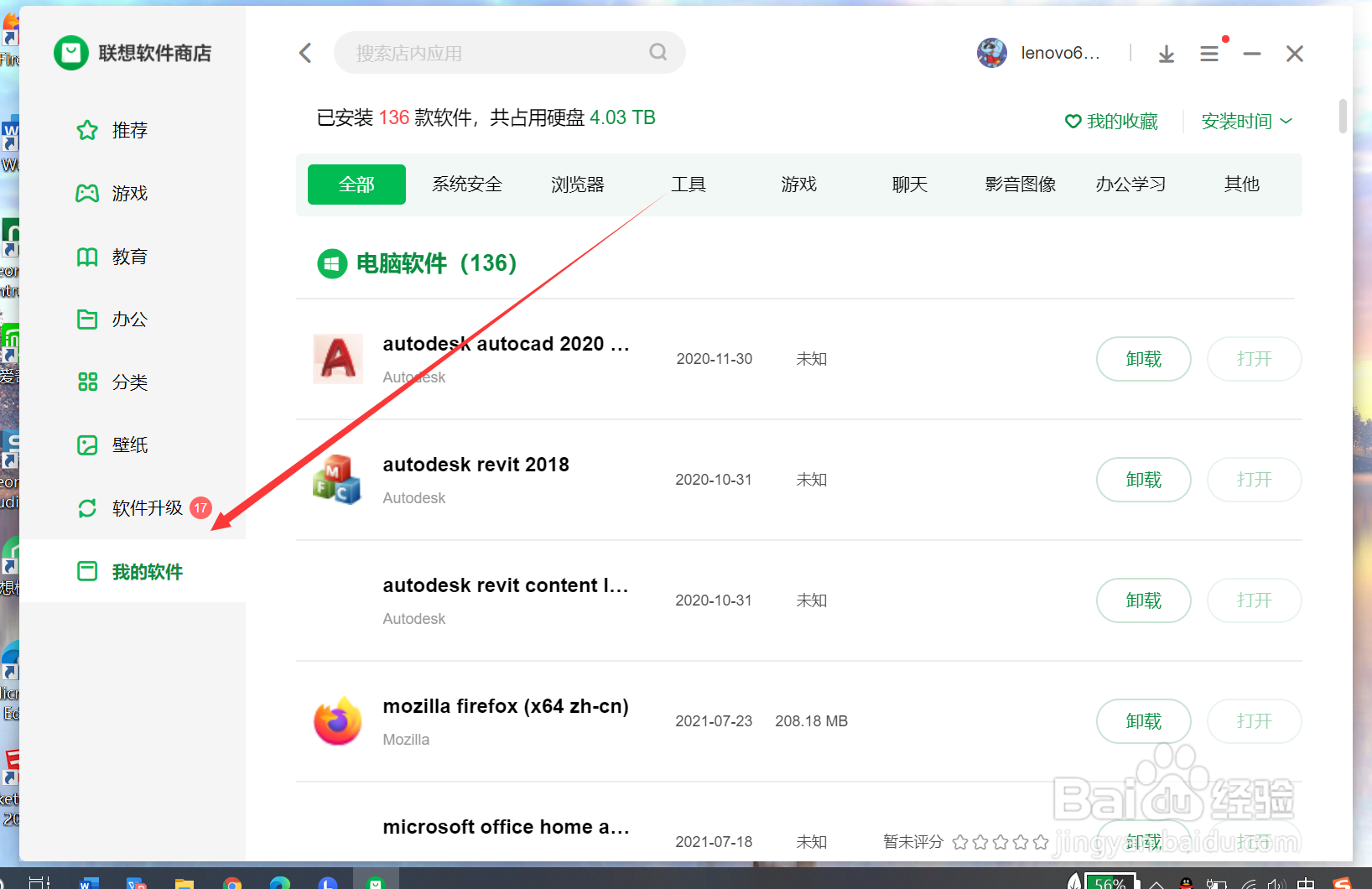
Task: Click the microsoft office home title
Action: [x=506, y=827]
